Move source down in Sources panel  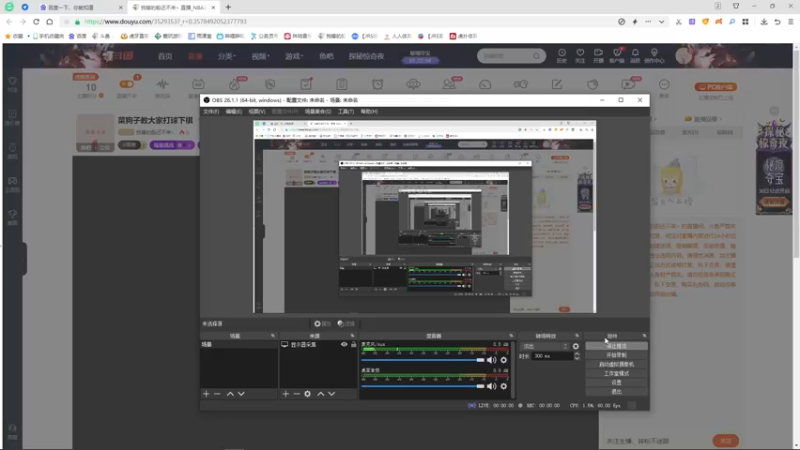pyautogui.click(x=332, y=394)
